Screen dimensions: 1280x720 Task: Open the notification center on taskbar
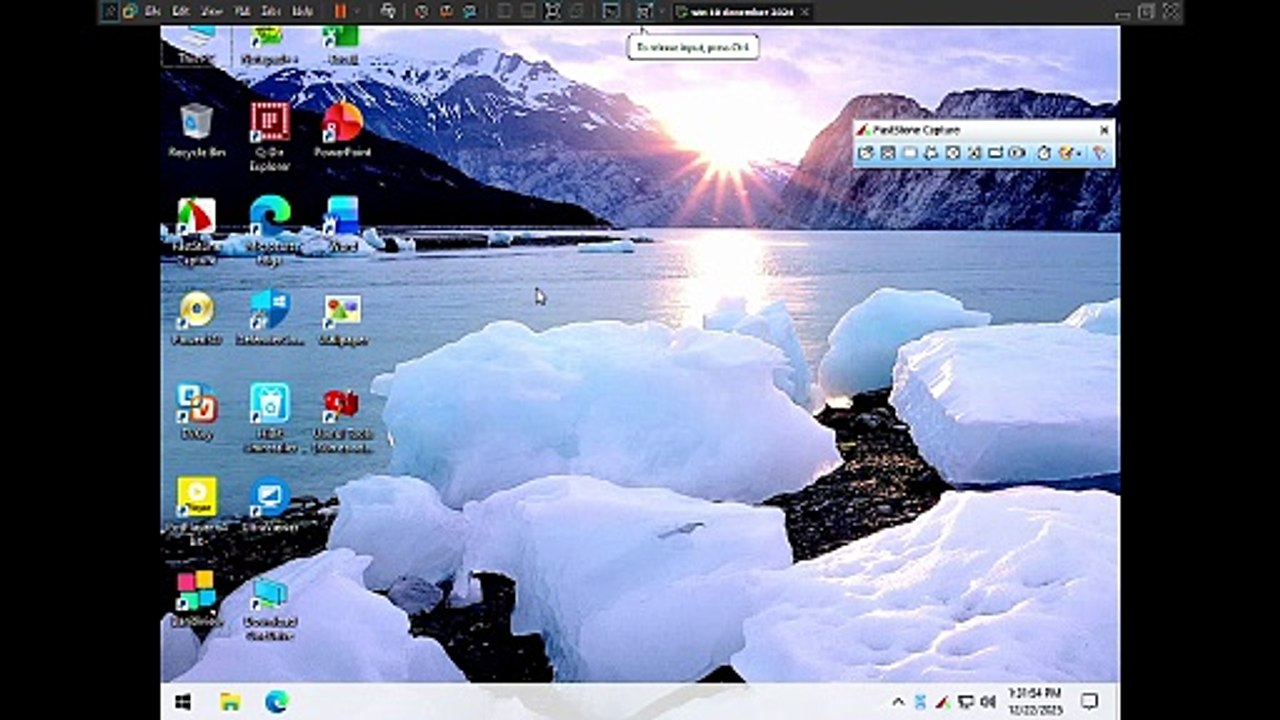pyautogui.click(x=1089, y=701)
